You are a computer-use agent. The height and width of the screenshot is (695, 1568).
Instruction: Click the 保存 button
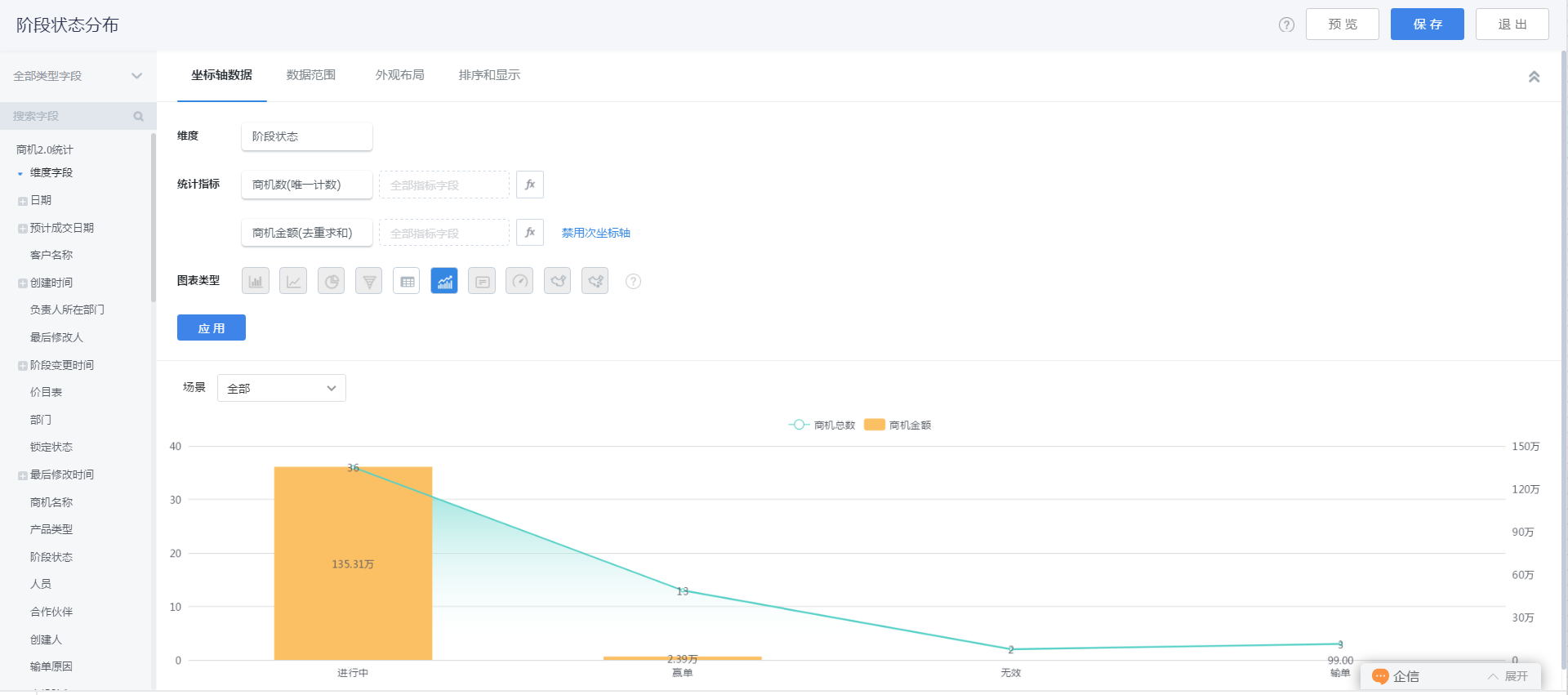click(1428, 25)
